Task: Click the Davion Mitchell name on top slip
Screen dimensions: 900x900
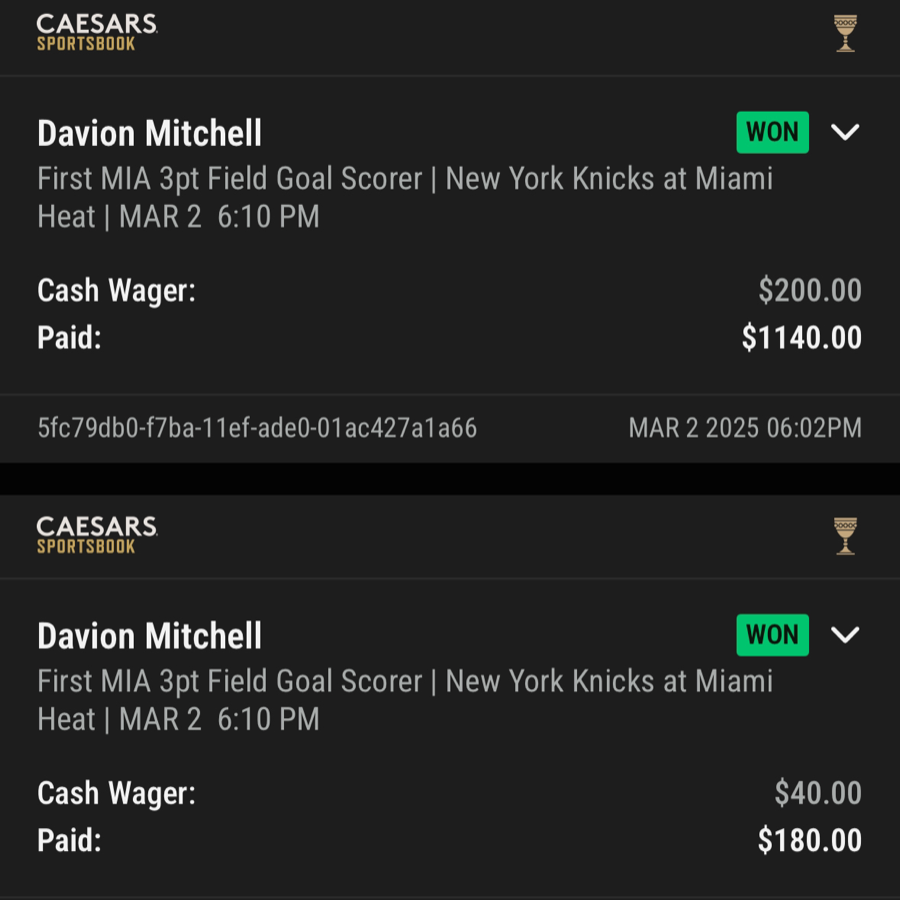Action: pyautogui.click(x=148, y=132)
